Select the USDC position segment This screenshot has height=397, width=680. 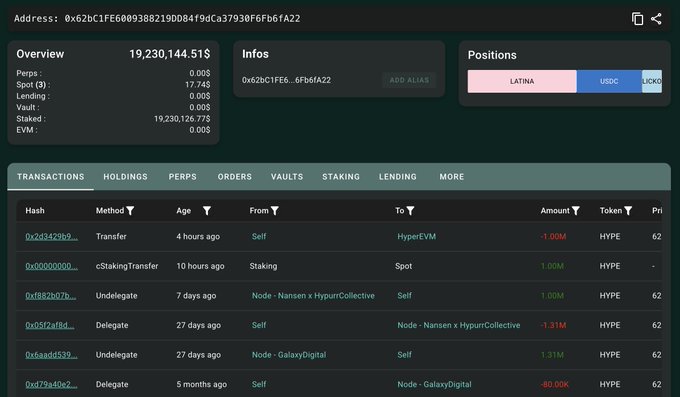point(609,81)
